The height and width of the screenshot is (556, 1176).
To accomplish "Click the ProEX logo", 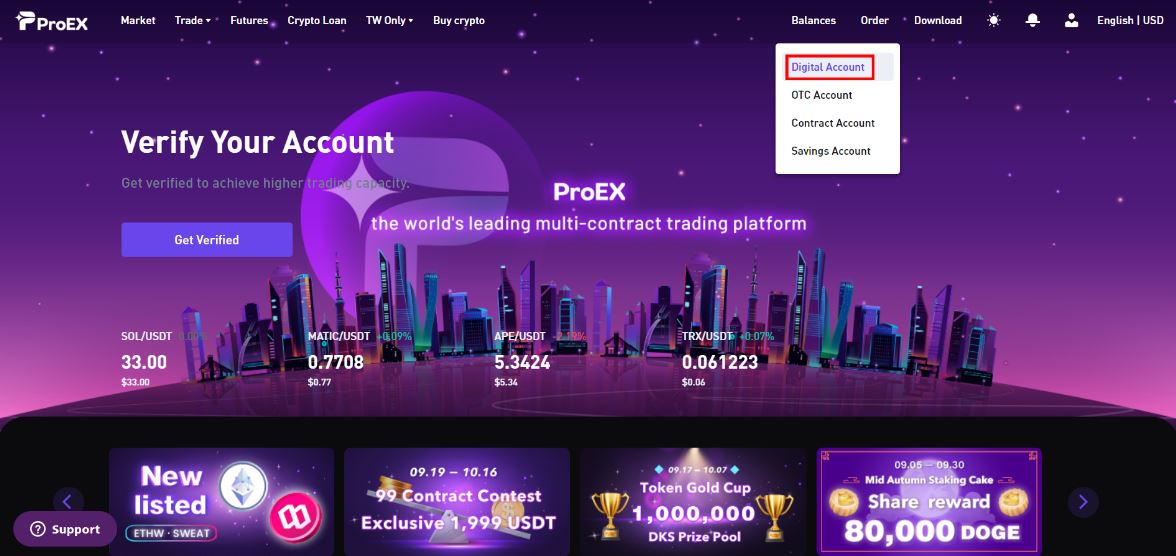I will 52,21.
